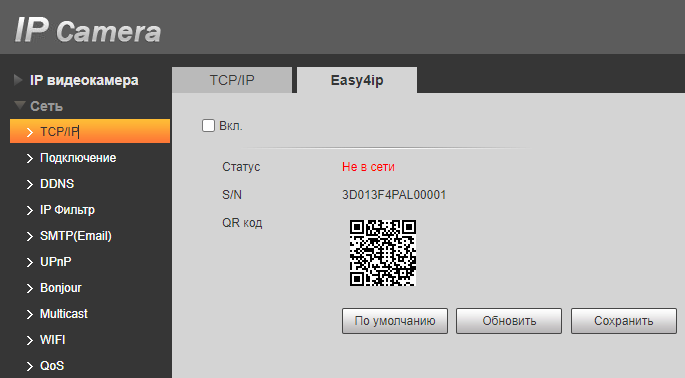
Task: Click the QR код label
Action: pyautogui.click(x=242, y=223)
